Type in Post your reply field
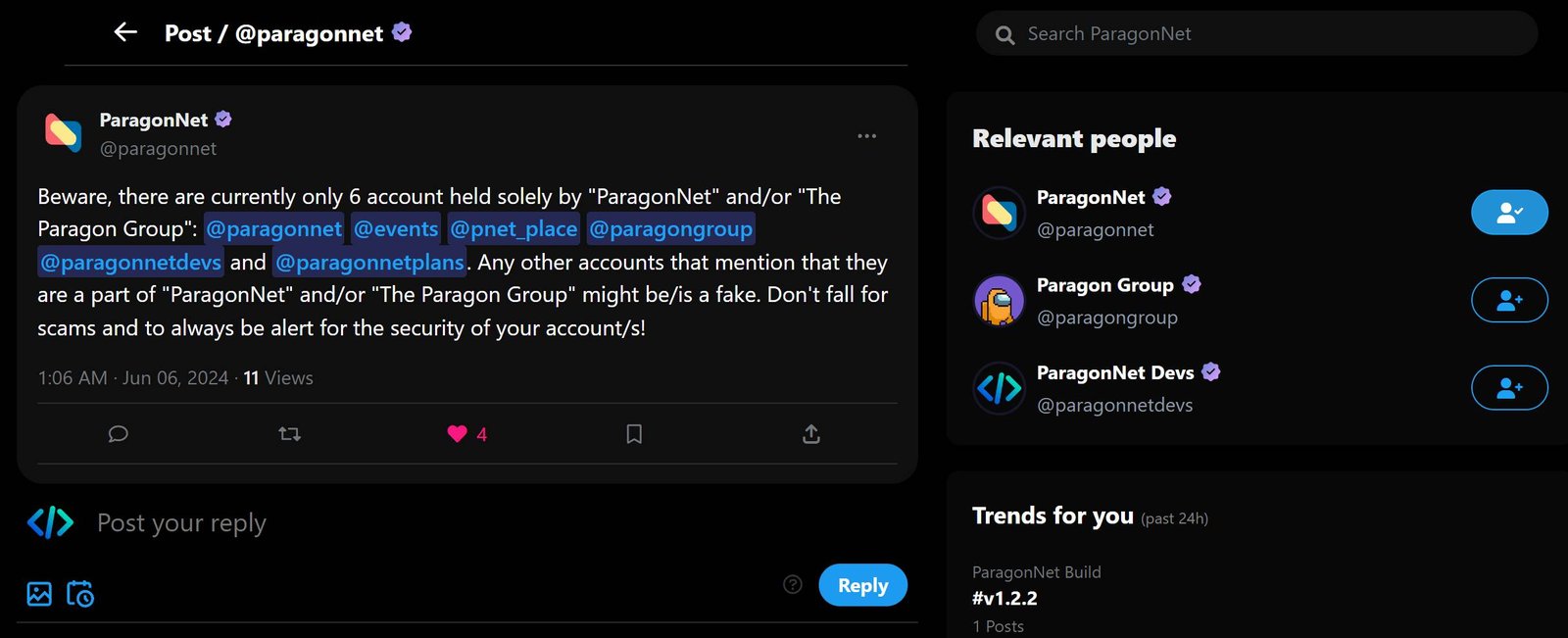 tap(392, 523)
